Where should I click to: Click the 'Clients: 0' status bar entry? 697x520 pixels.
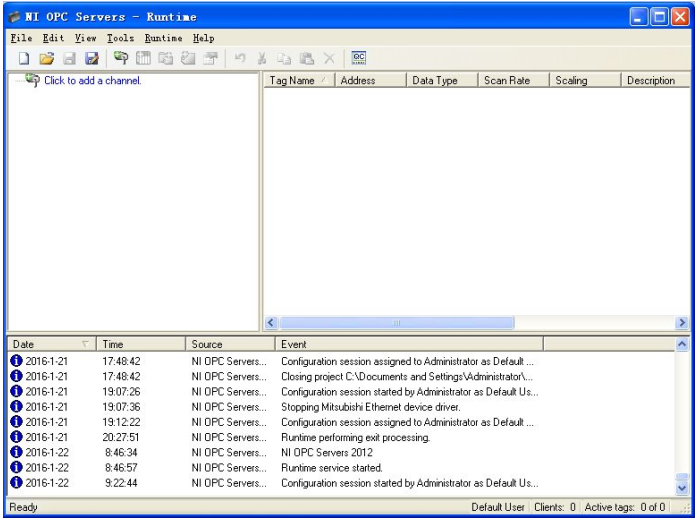pos(555,507)
